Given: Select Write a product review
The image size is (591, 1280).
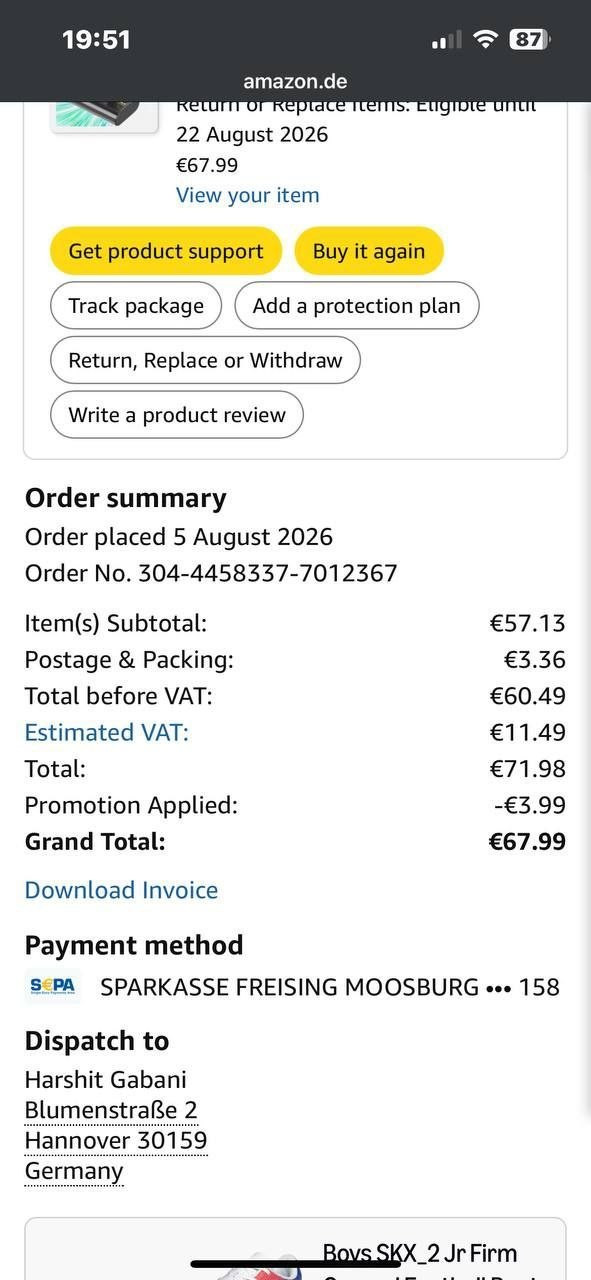Looking at the screenshot, I should [x=177, y=415].
